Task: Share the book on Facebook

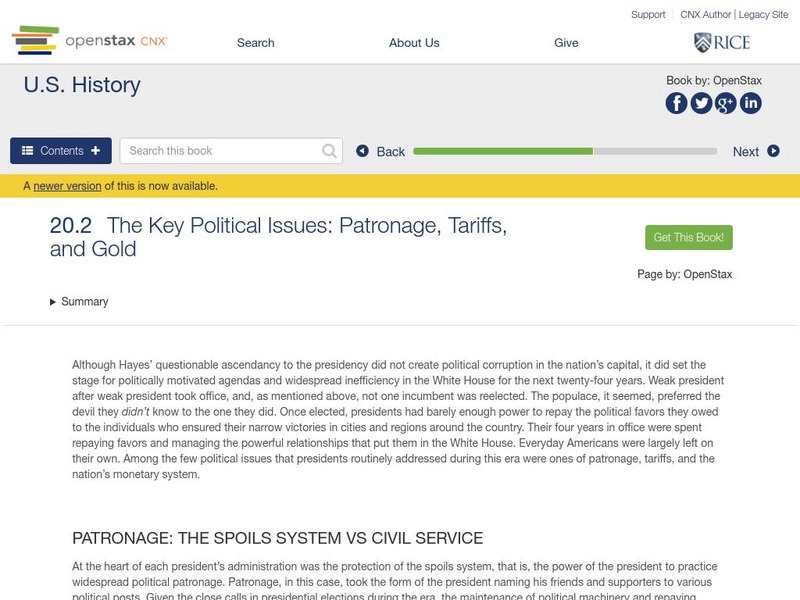Action: tap(676, 103)
